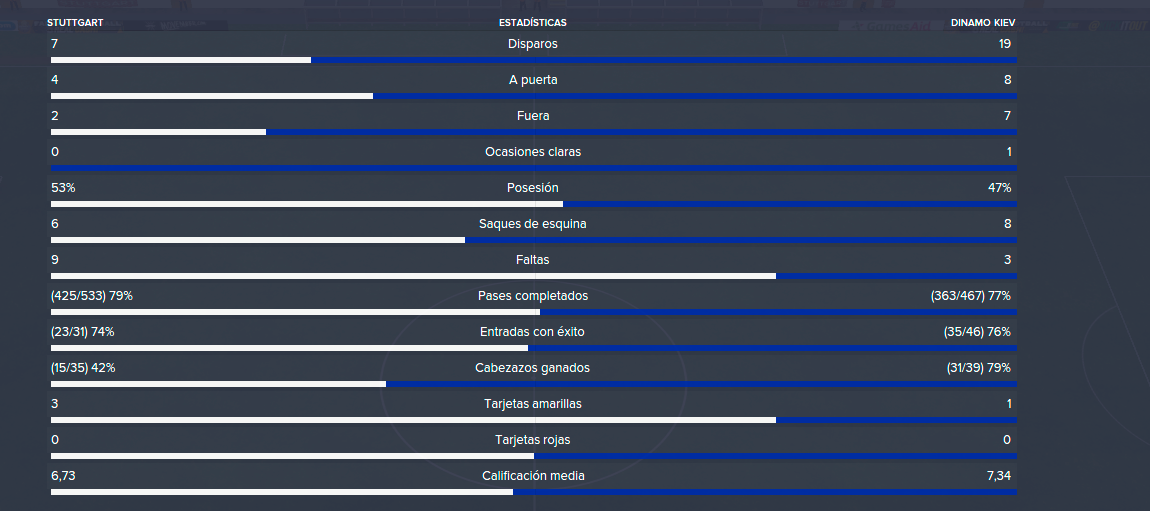The height and width of the screenshot is (511, 1150).
Task: Select the Tarjetas amarillas label
Action: pos(532,403)
